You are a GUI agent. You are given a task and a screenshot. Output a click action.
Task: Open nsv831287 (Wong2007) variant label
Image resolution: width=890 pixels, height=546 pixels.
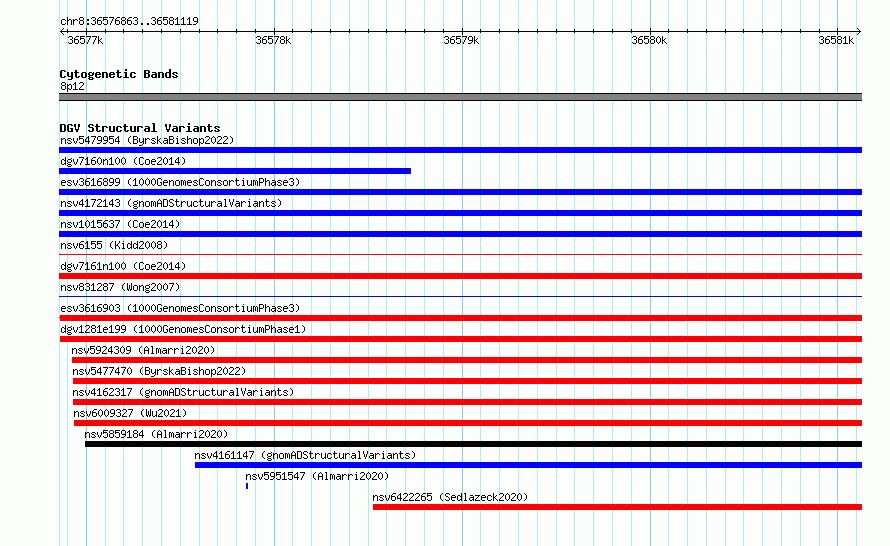click(120, 287)
